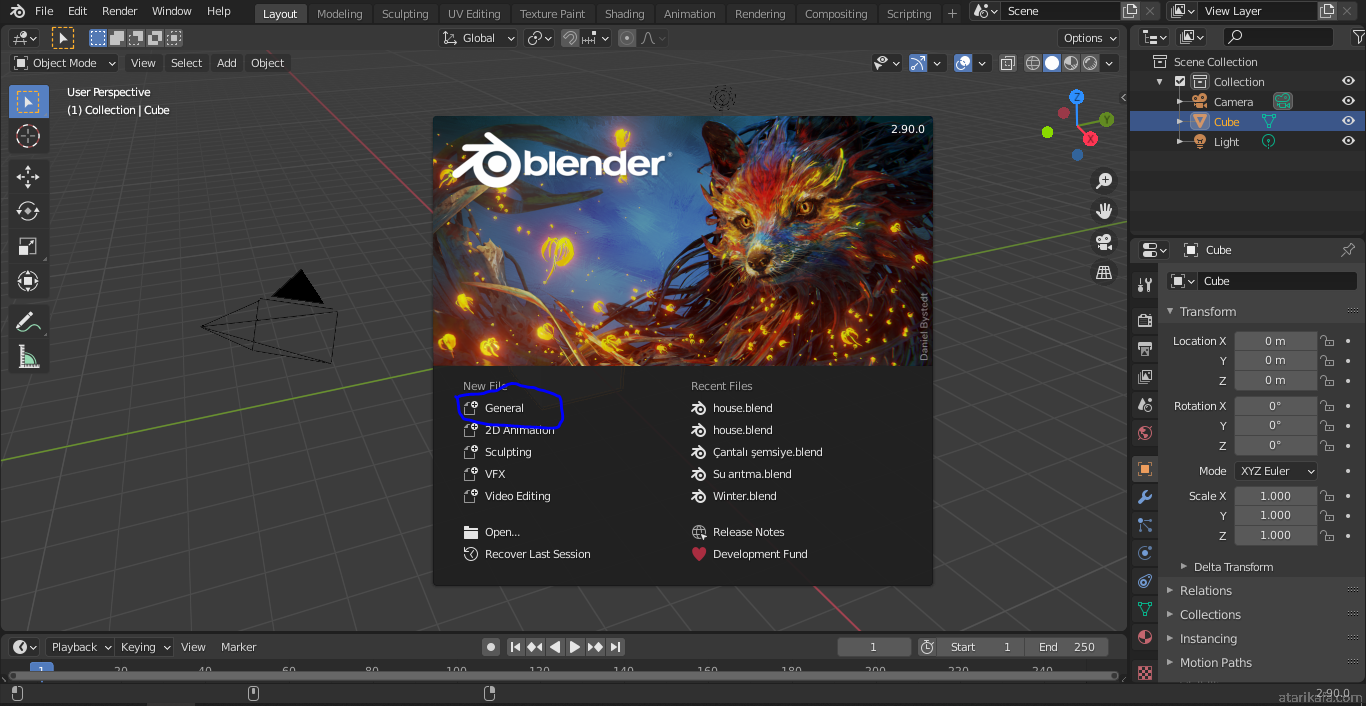
Task: Expand the Collections panel
Action: [1210, 615]
